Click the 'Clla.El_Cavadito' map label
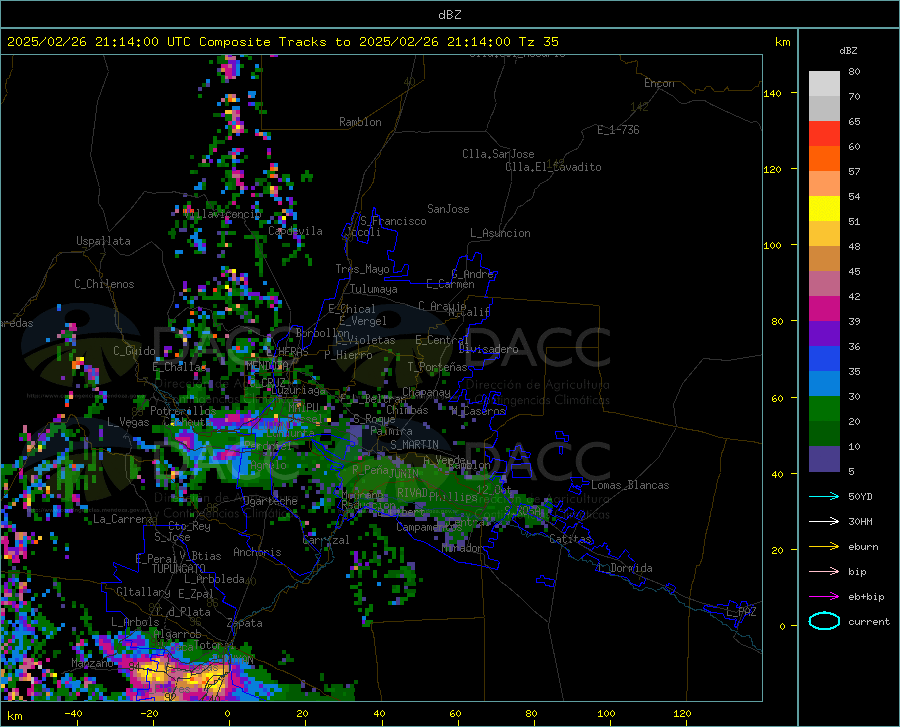This screenshot has width=900, height=727. (553, 167)
